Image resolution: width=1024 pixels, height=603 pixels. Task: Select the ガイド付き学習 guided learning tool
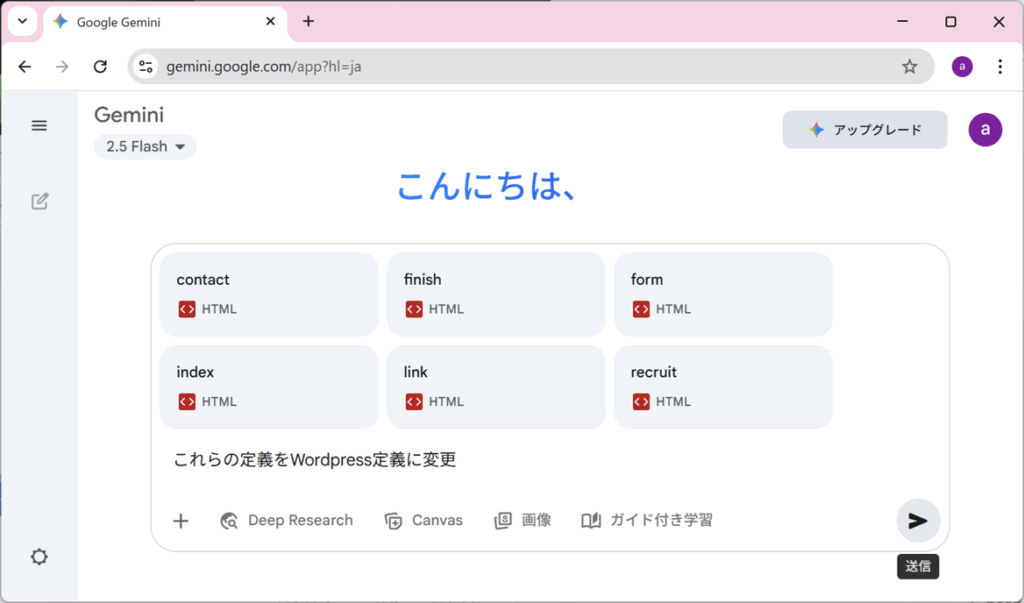(647, 521)
